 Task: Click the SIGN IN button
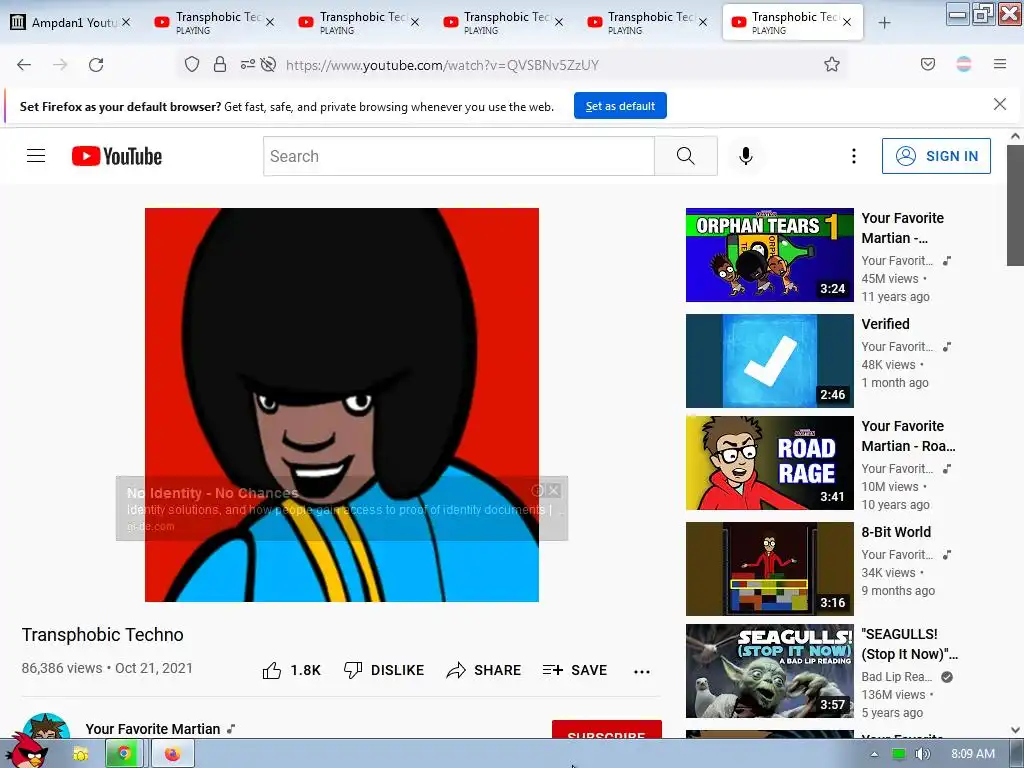936,156
